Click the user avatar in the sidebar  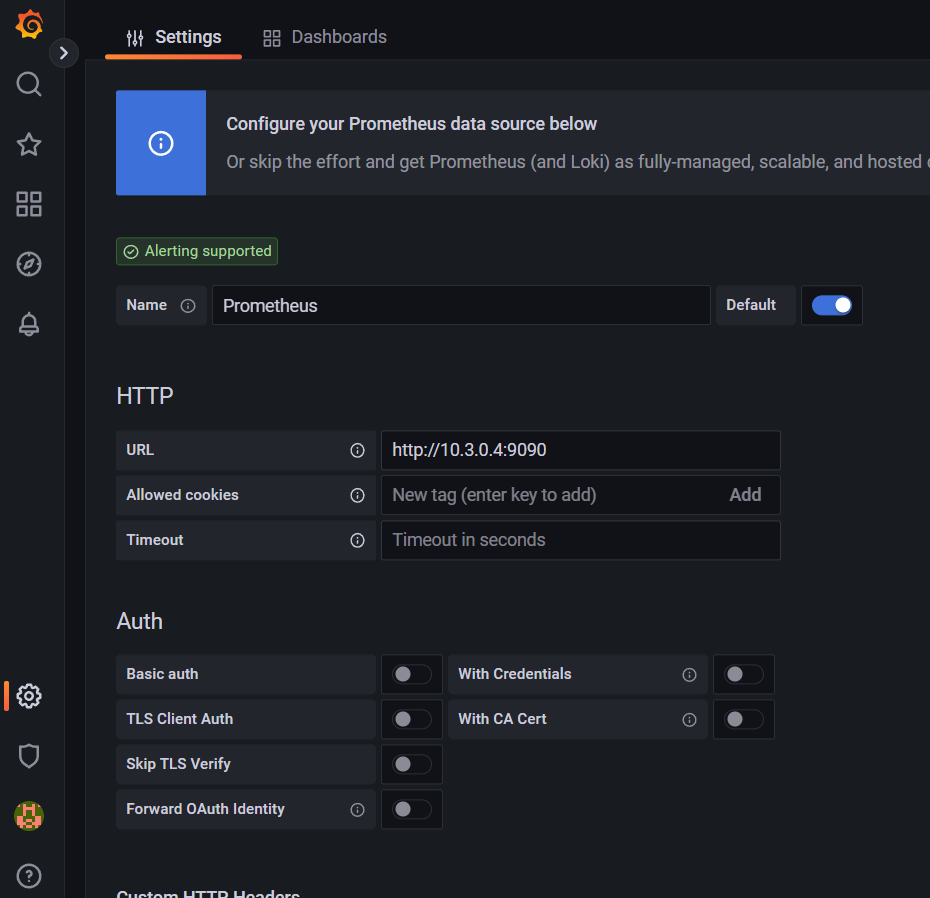point(29,816)
